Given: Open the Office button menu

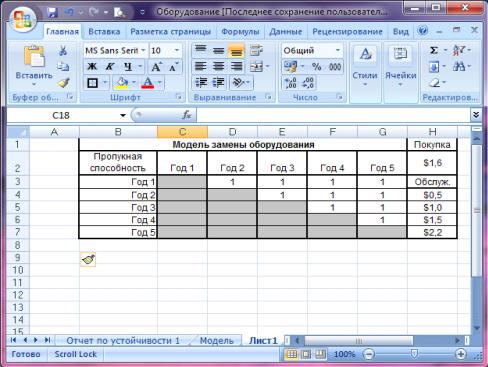Looking at the screenshot, I should tap(23, 19).
